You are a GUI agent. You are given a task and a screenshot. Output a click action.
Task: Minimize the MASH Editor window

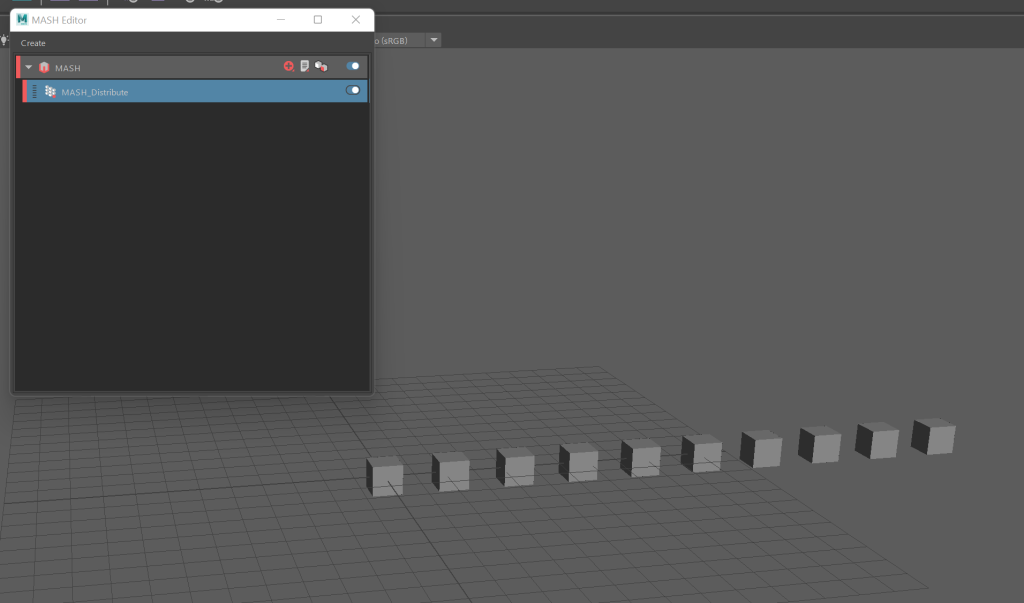tap(281, 20)
